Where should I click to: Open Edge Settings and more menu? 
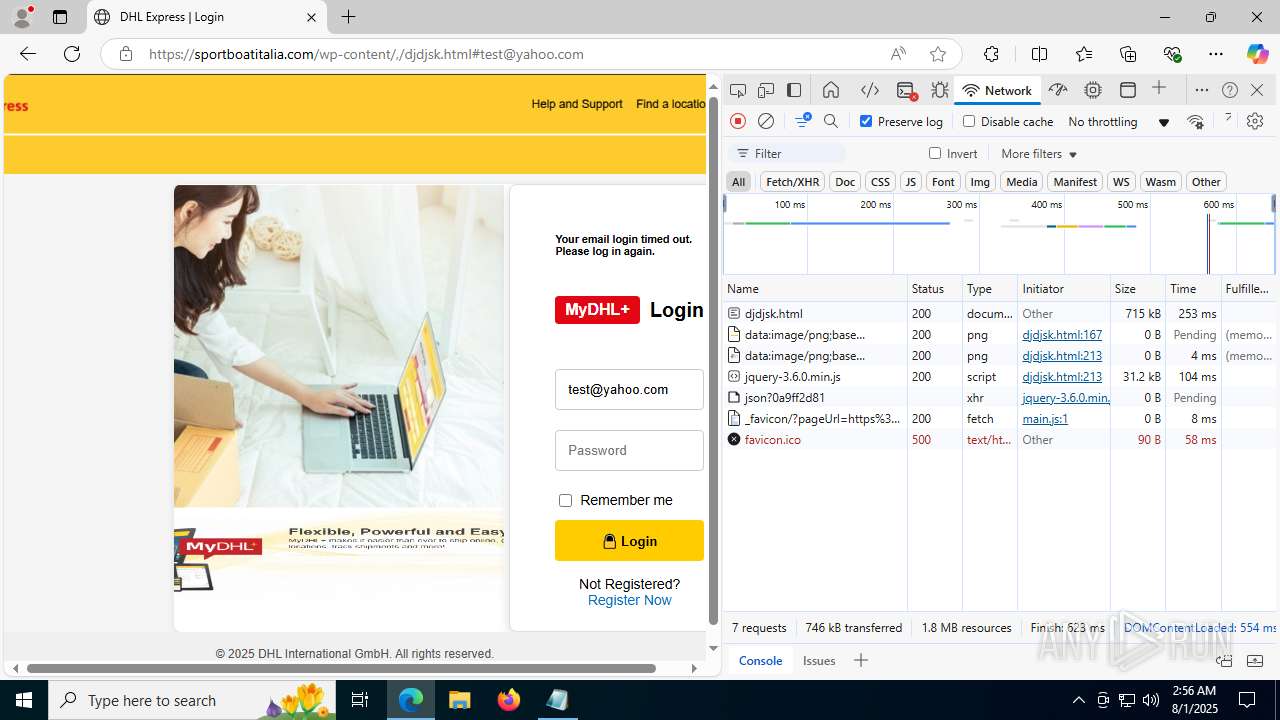point(1216,54)
